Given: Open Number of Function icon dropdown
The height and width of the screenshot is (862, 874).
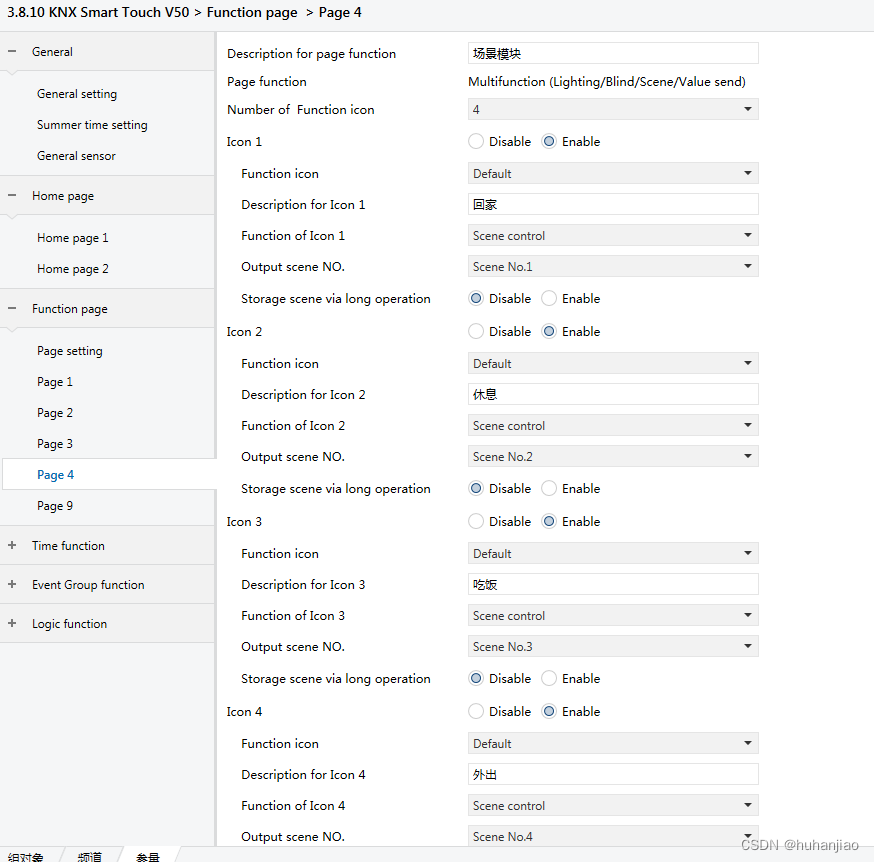Looking at the screenshot, I should [x=613, y=110].
